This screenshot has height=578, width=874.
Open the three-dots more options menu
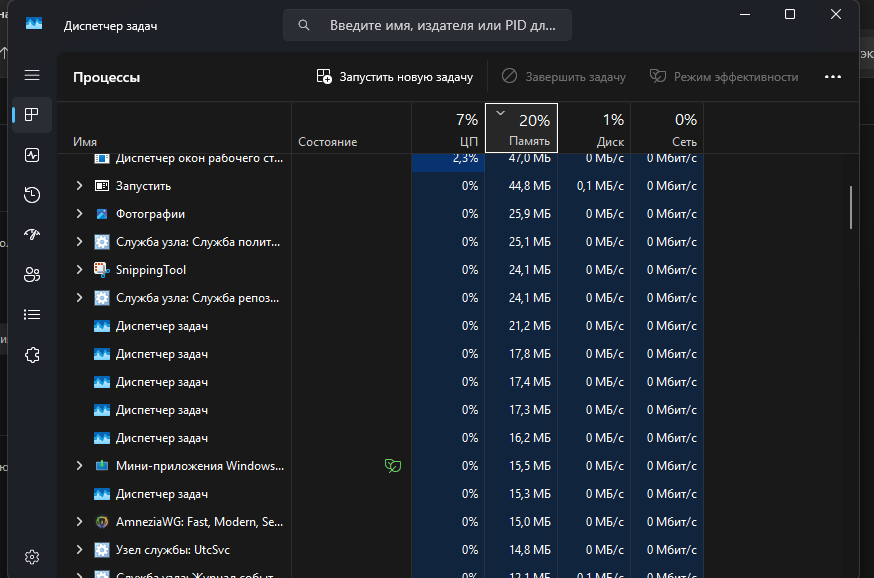[833, 77]
